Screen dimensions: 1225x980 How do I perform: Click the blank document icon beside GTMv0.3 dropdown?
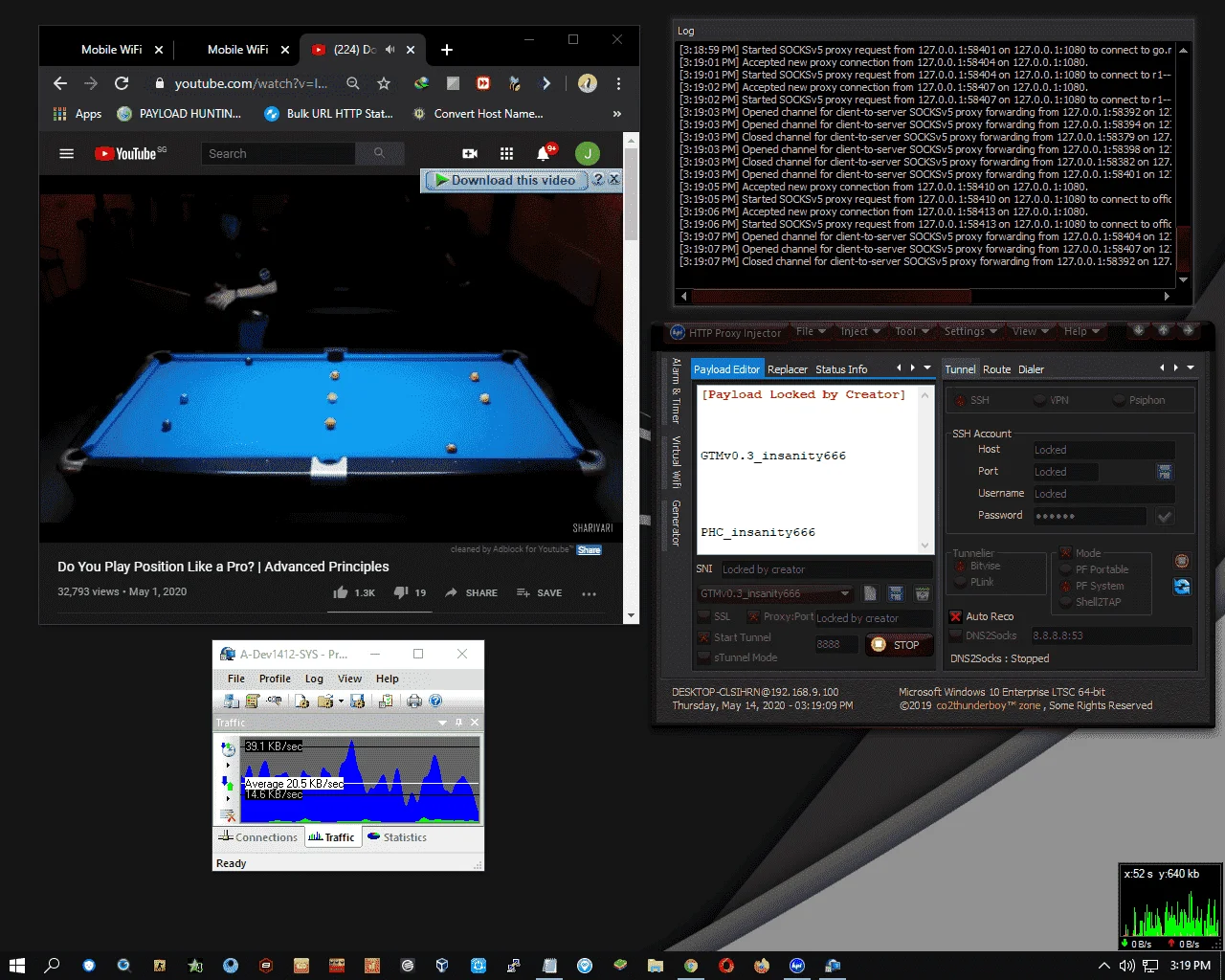coord(870,593)
